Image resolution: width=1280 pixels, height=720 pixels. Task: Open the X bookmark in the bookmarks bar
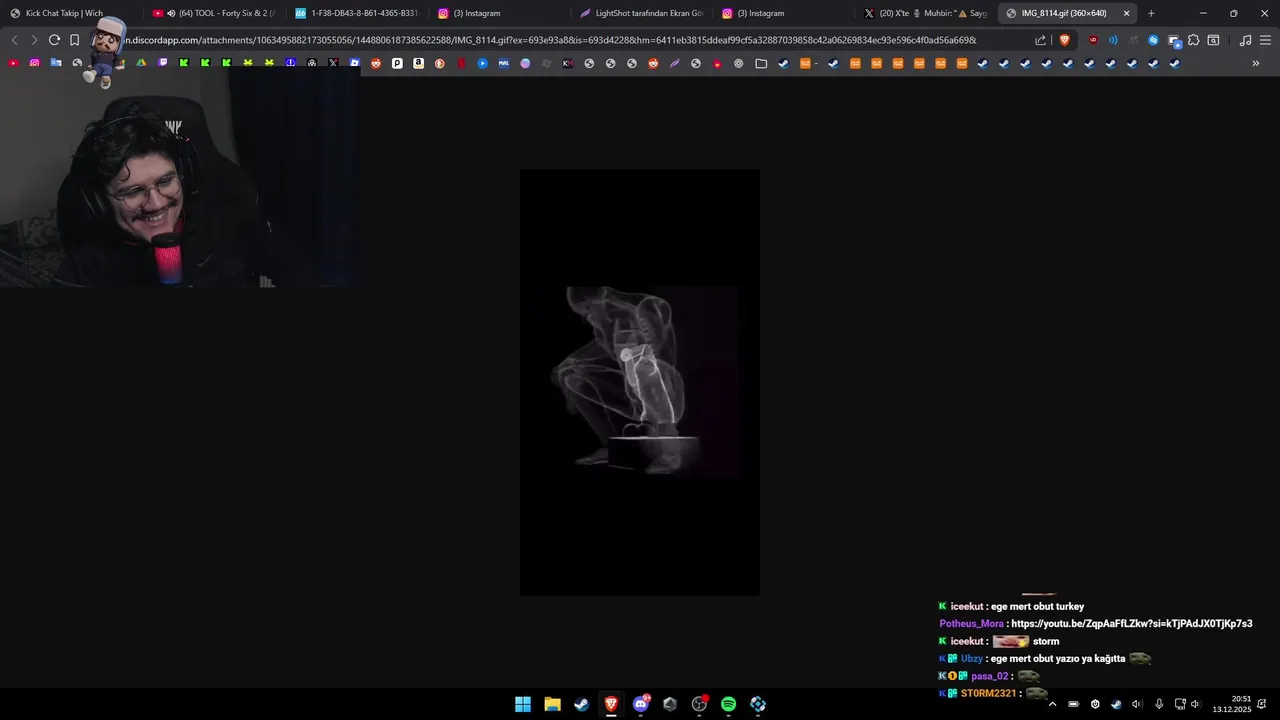pyautogui.click(x=333, y=63)
